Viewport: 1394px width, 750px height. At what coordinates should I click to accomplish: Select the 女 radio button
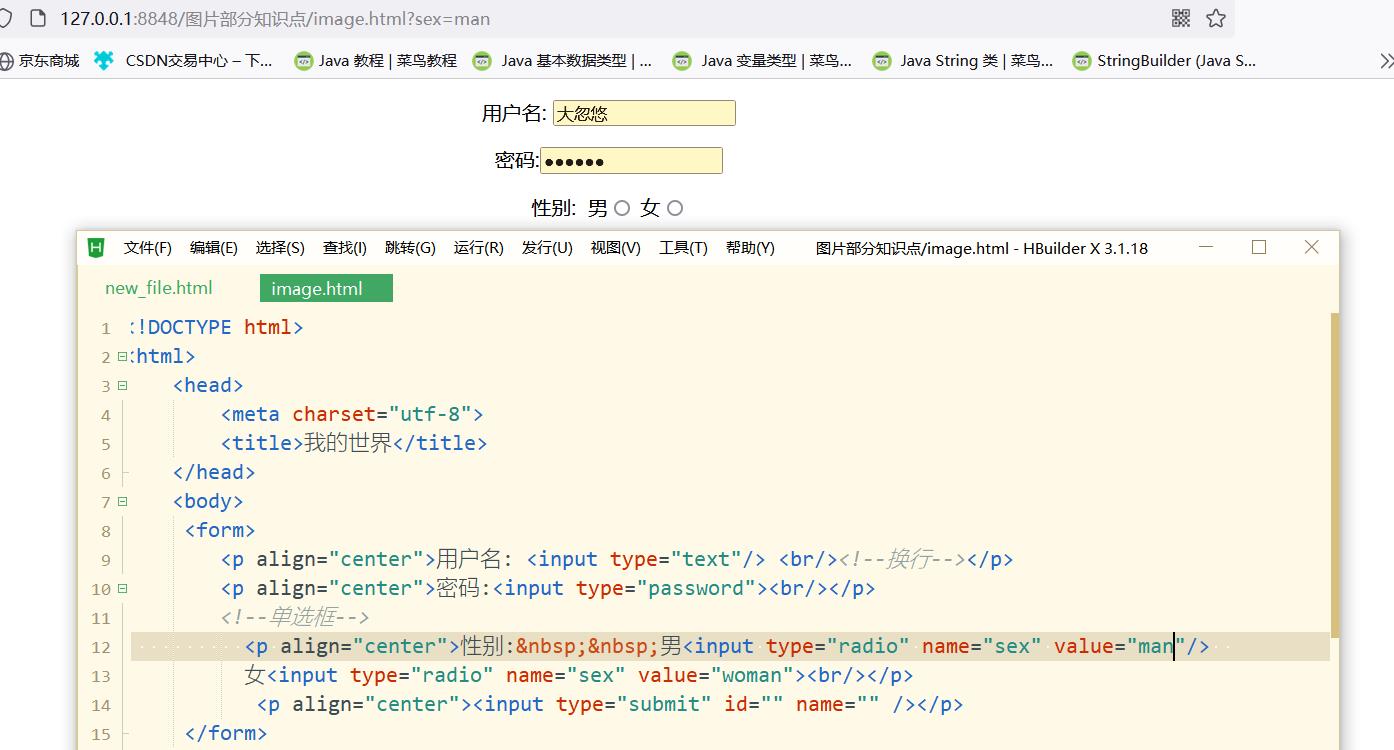[675, 208]
